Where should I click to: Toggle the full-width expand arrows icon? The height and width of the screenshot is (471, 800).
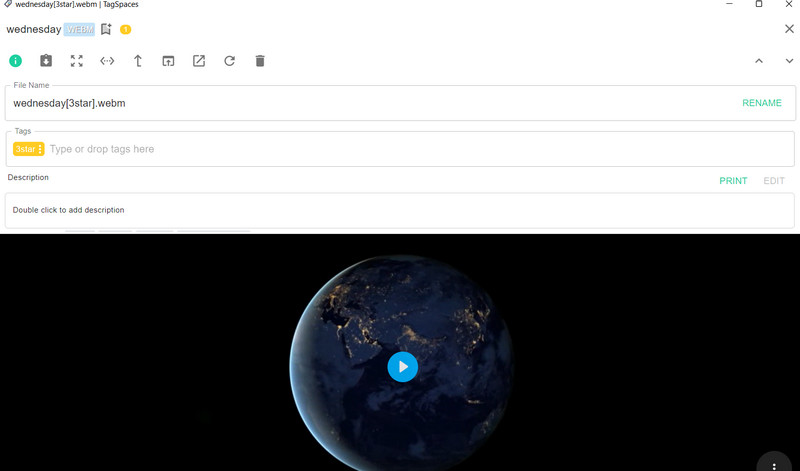click(107, 61)
